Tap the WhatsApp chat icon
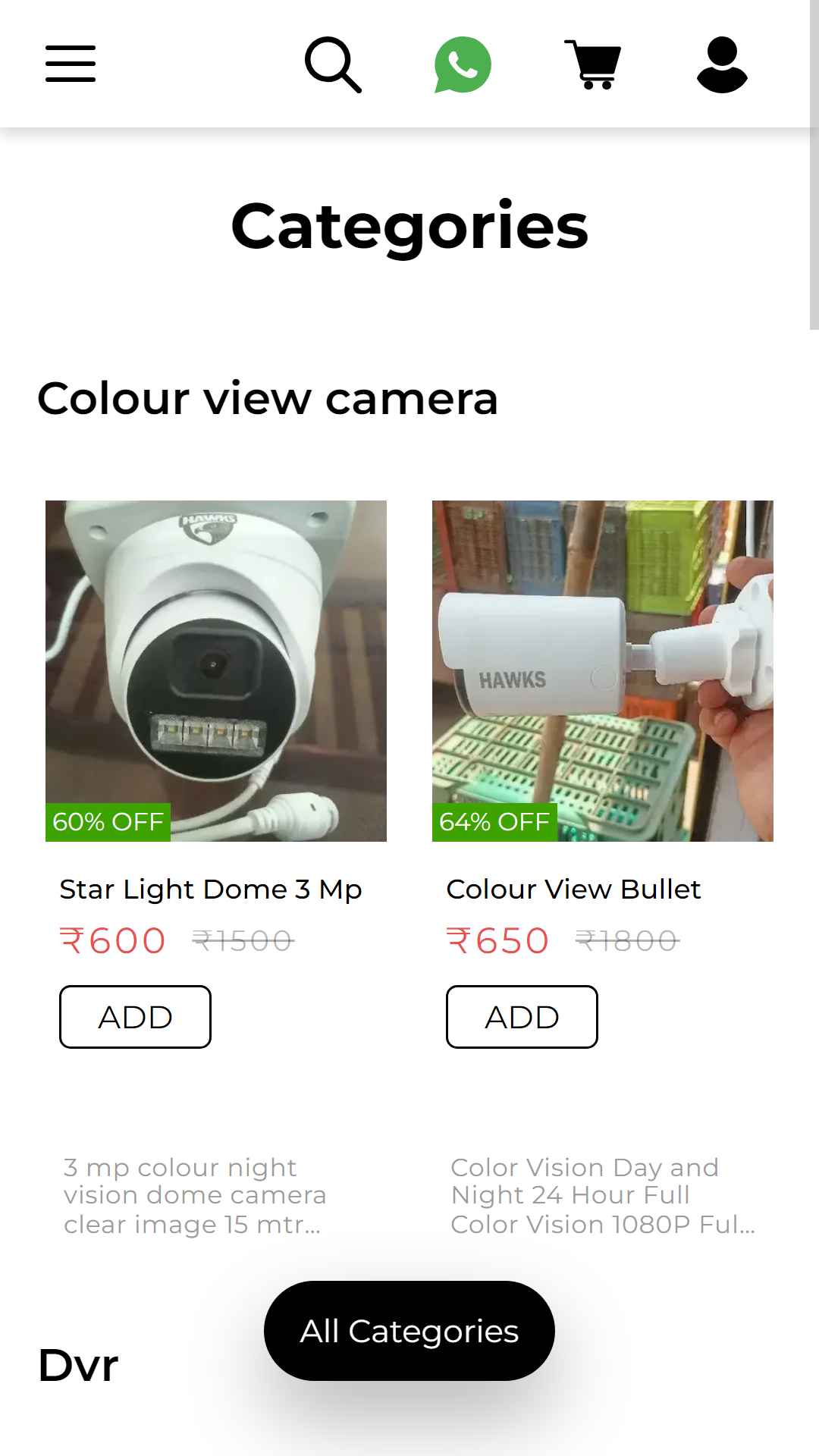 [463, 64]
